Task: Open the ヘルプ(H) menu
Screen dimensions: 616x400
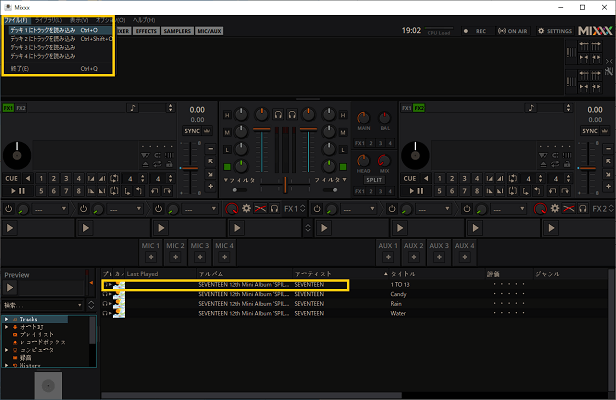Action: [144, 20]
